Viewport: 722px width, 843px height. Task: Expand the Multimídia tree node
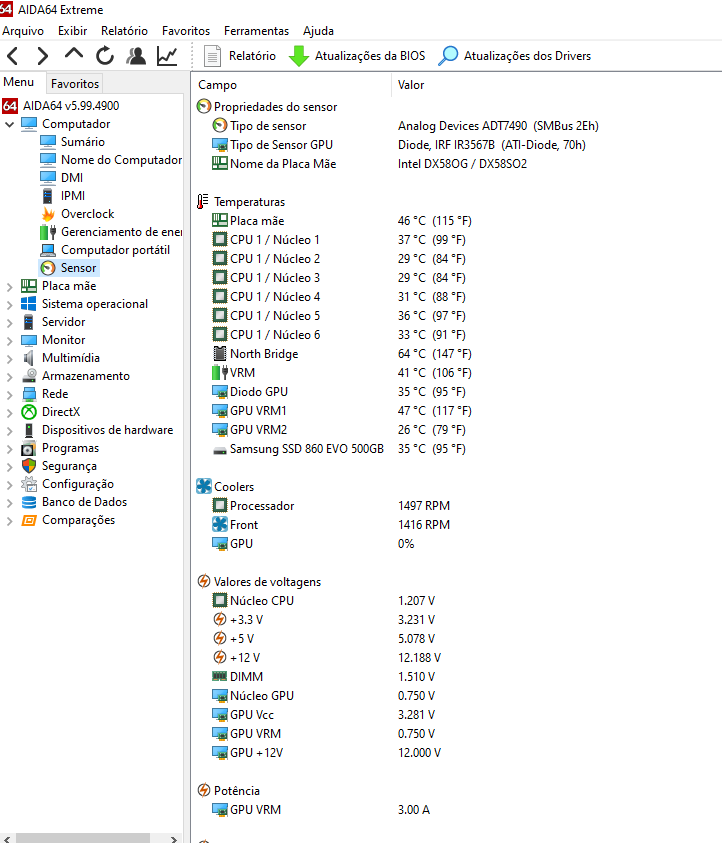click(x=9, y=359)
